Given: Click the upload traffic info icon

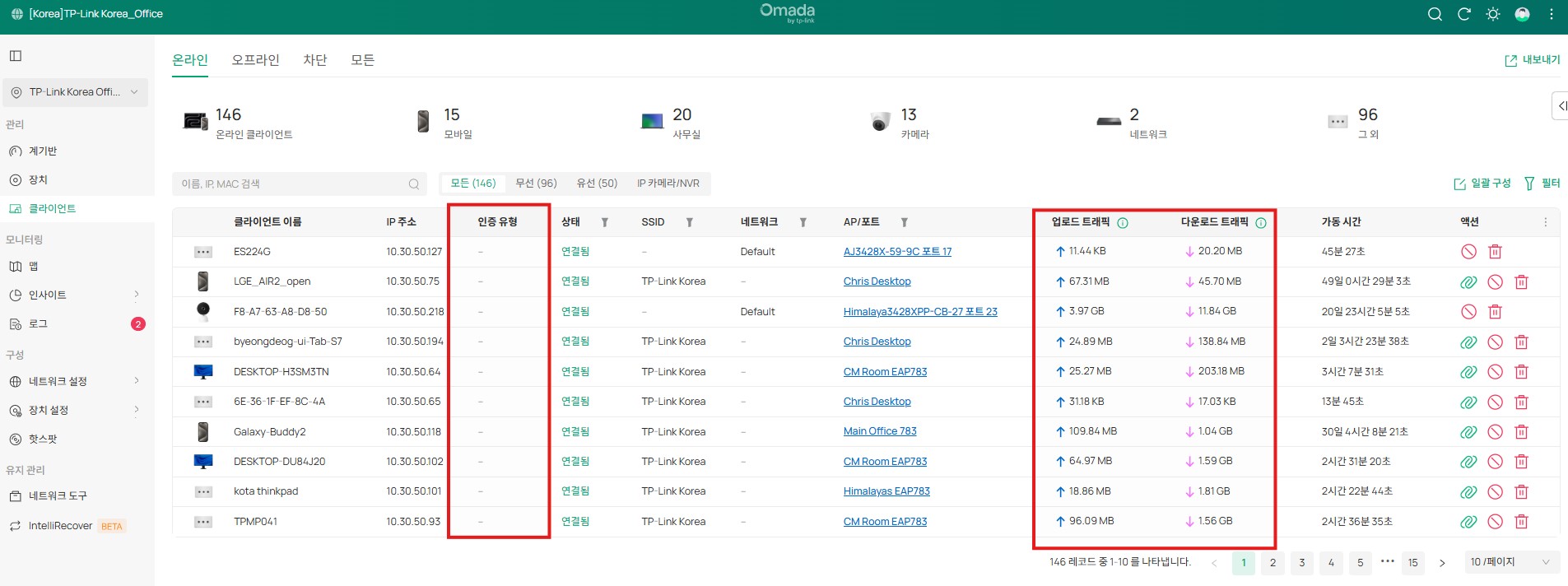Looking at the screenshot, I should (1123, 222).
